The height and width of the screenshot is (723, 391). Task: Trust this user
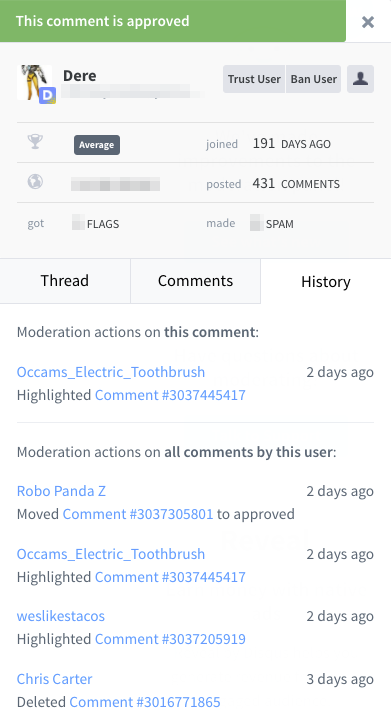[x=254, y=79]
